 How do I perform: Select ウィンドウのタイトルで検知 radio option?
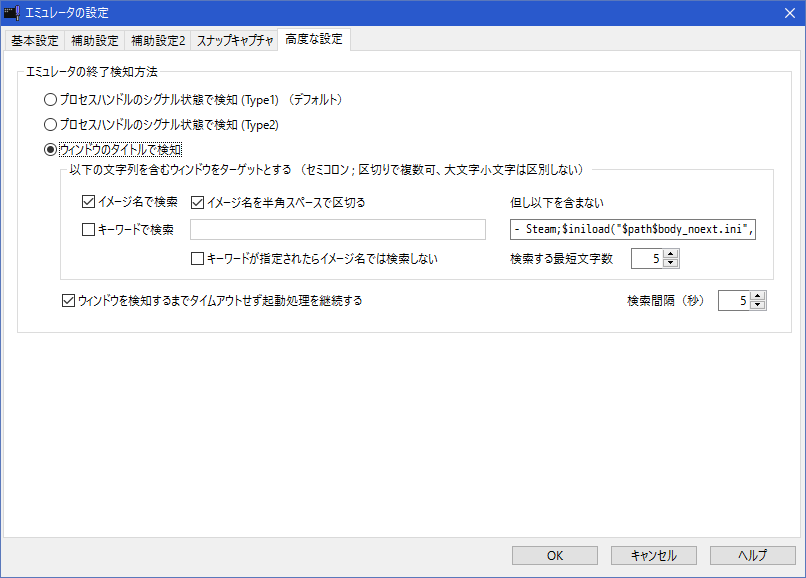[50, 150]
